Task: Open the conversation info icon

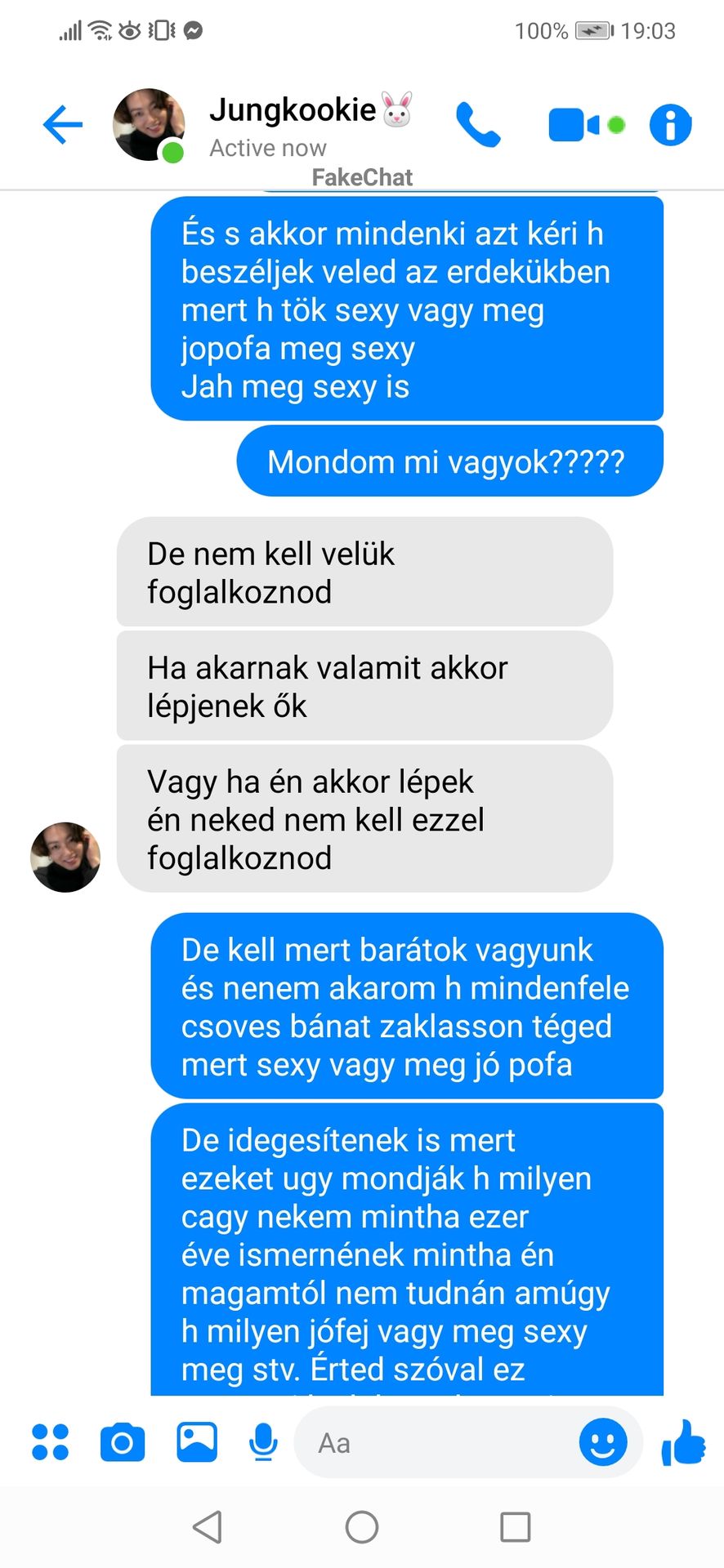Action: (x=670, y=125)
